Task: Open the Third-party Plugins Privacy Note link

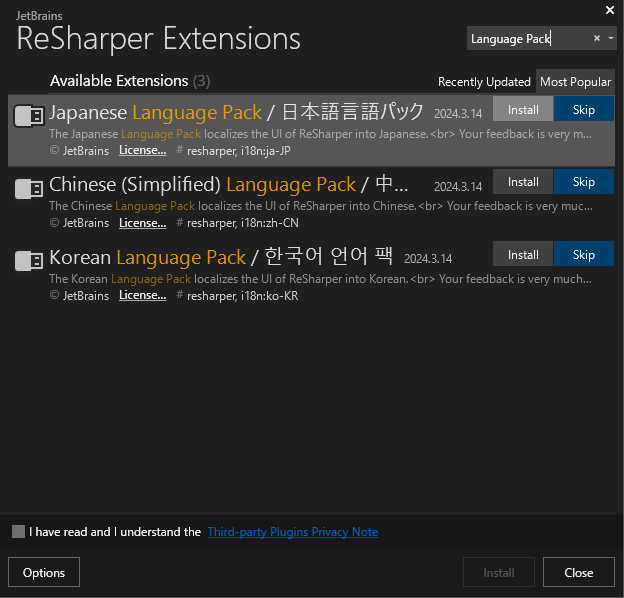Action: tap(292, 532)
